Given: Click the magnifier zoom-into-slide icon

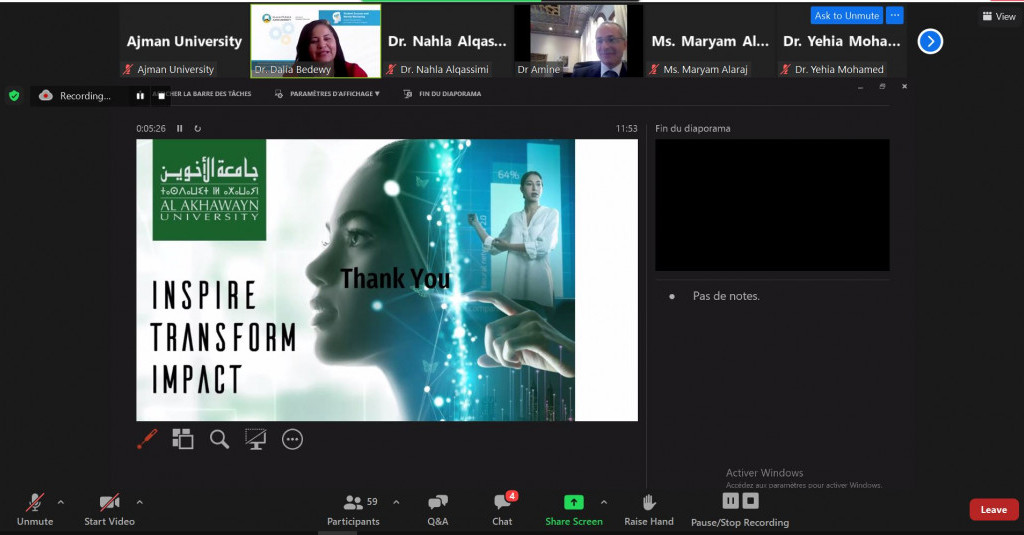Looking at the screenshot, I should point(219,439).
